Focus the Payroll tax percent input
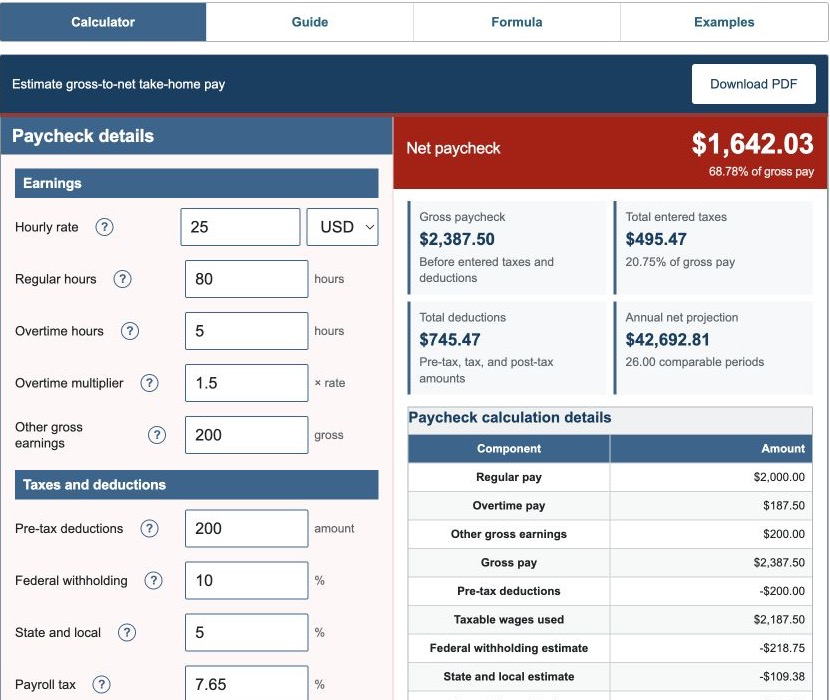 (x=247, y=683)
